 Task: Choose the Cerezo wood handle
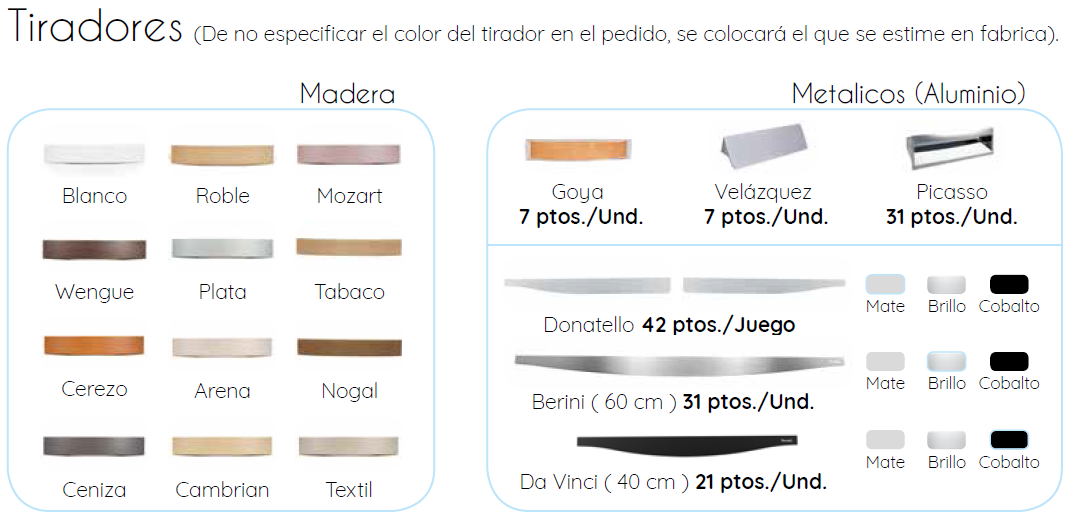[94, 346]
